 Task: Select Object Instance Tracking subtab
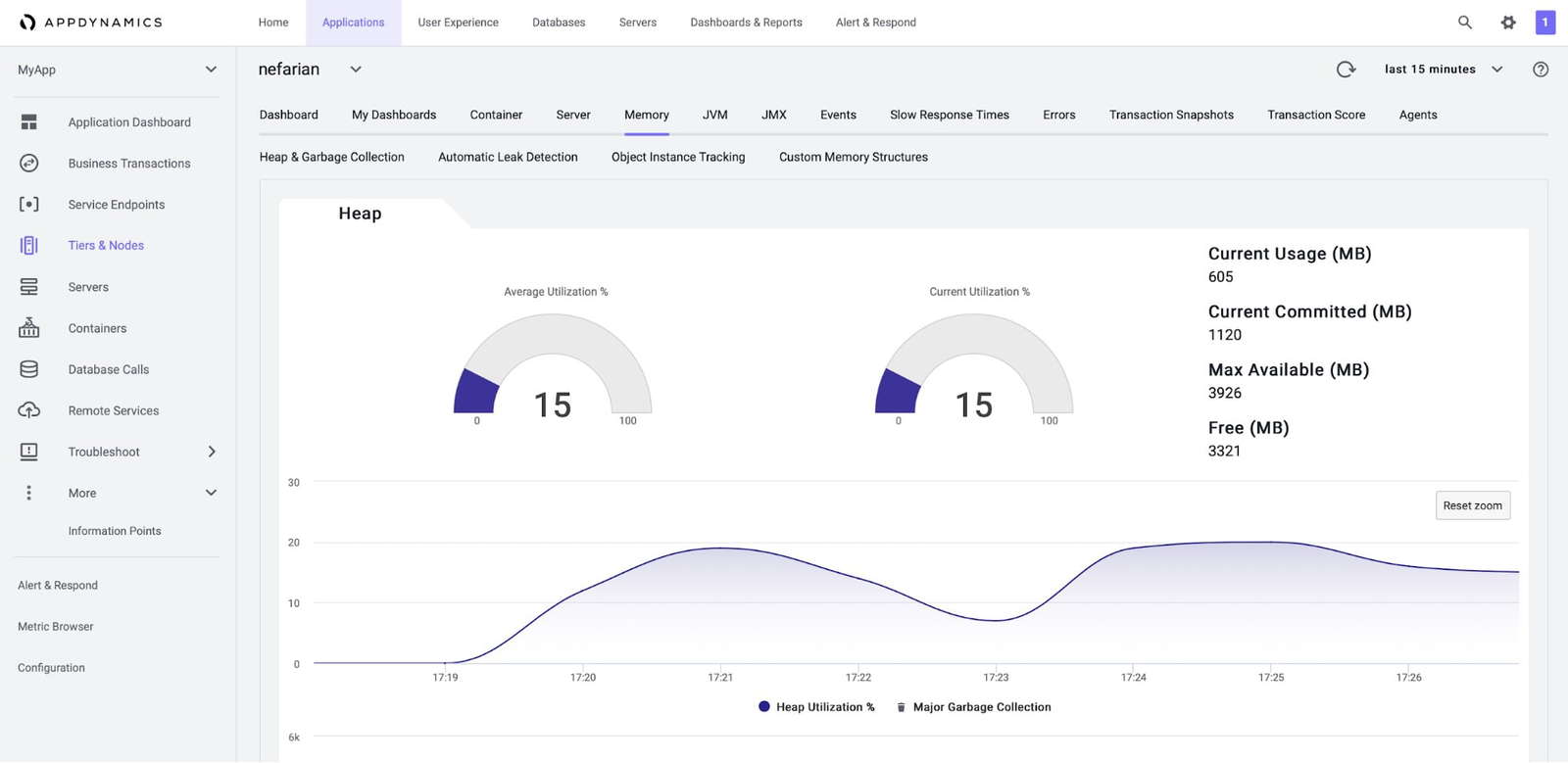(x=678, y=157)
